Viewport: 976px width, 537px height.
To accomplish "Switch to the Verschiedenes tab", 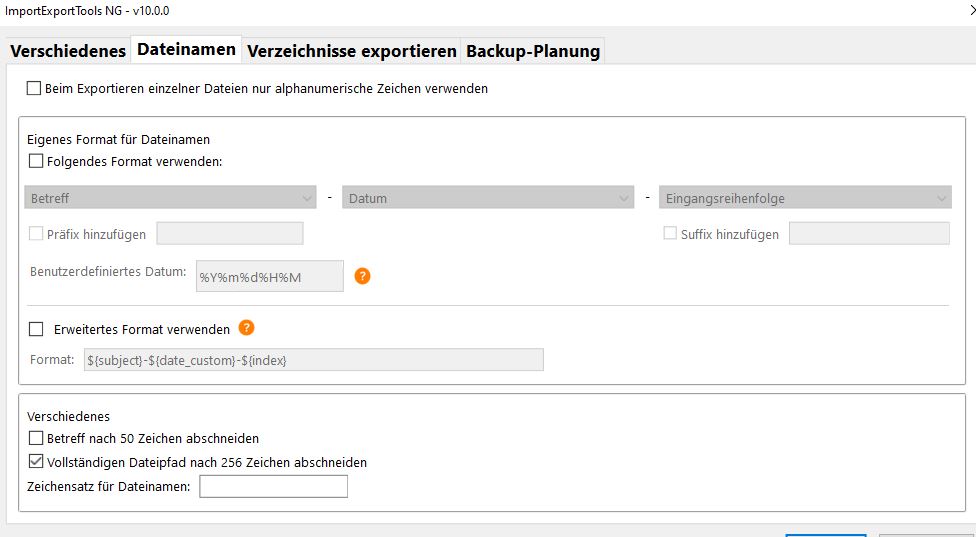I will tap(68, 51).
